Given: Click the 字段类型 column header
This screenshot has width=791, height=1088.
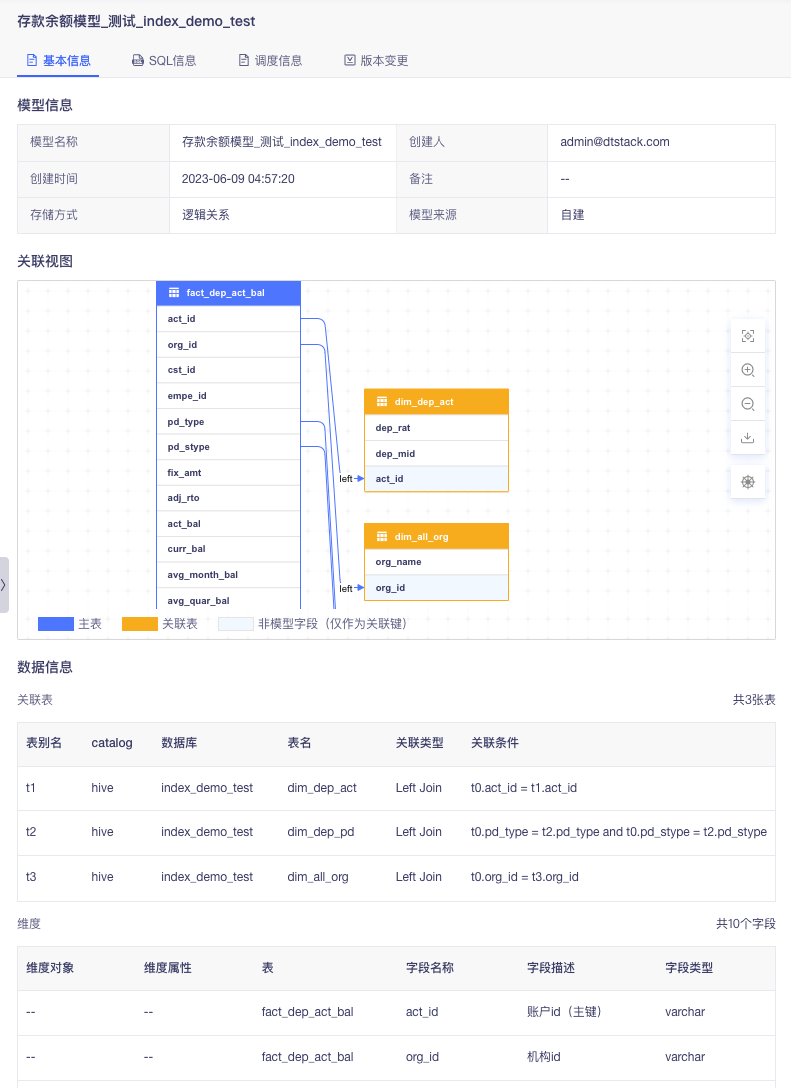Looking at the screenshot, I should tap(689, 967).
